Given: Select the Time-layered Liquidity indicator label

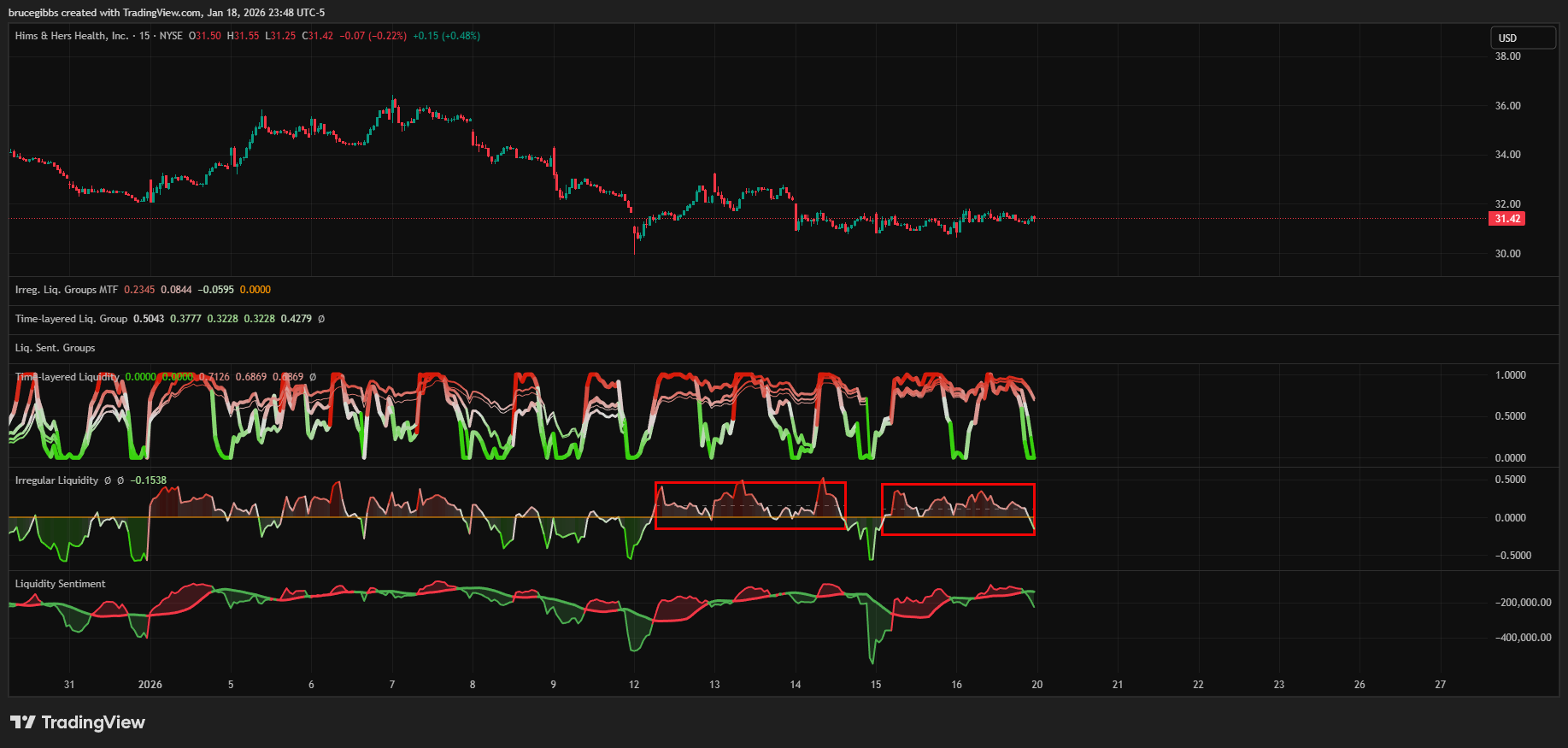Looking at the screenshot, I should [67, 377].
